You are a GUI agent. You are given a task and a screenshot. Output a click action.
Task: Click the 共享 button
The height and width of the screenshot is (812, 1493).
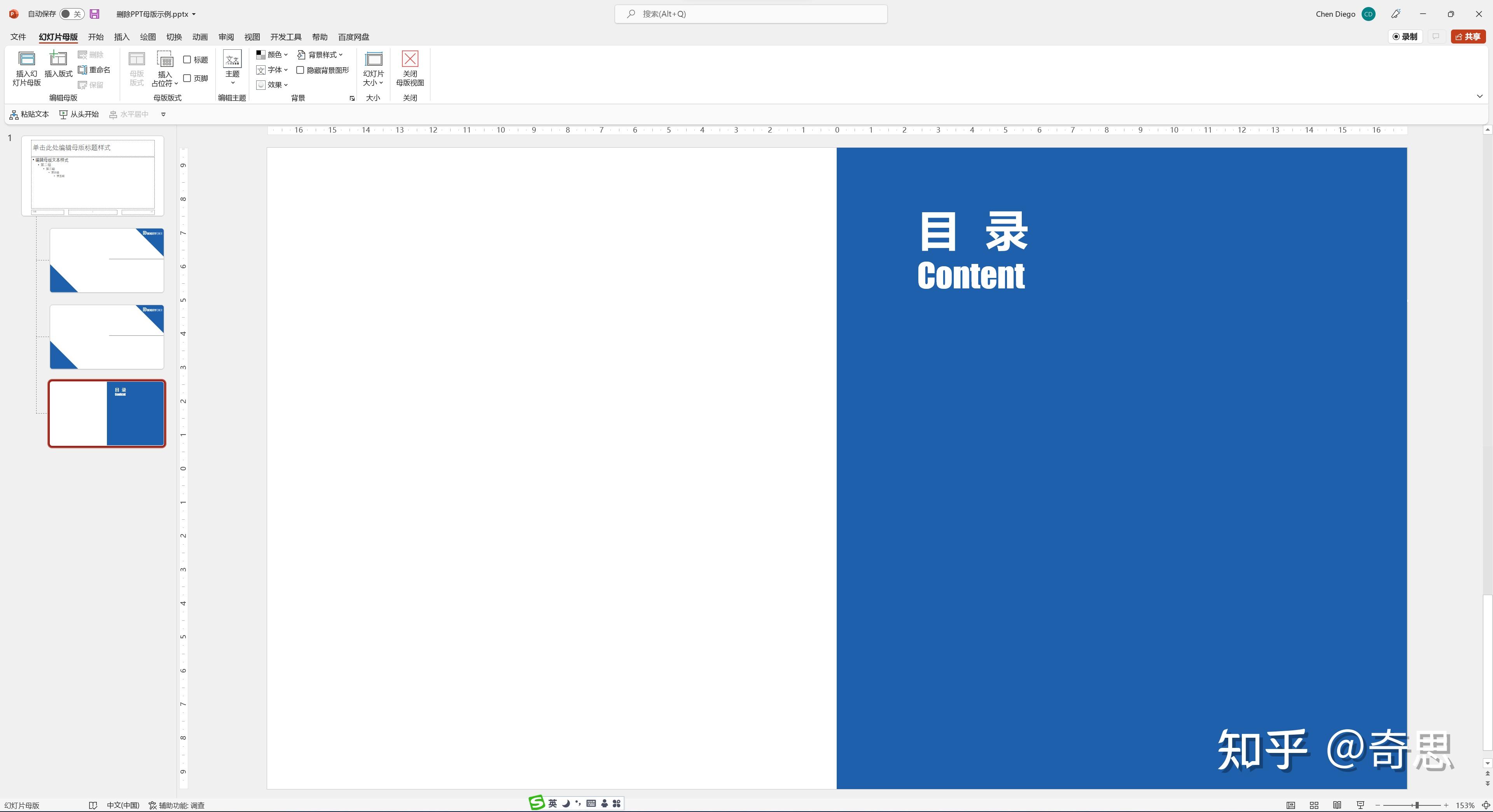[1467, 37]
